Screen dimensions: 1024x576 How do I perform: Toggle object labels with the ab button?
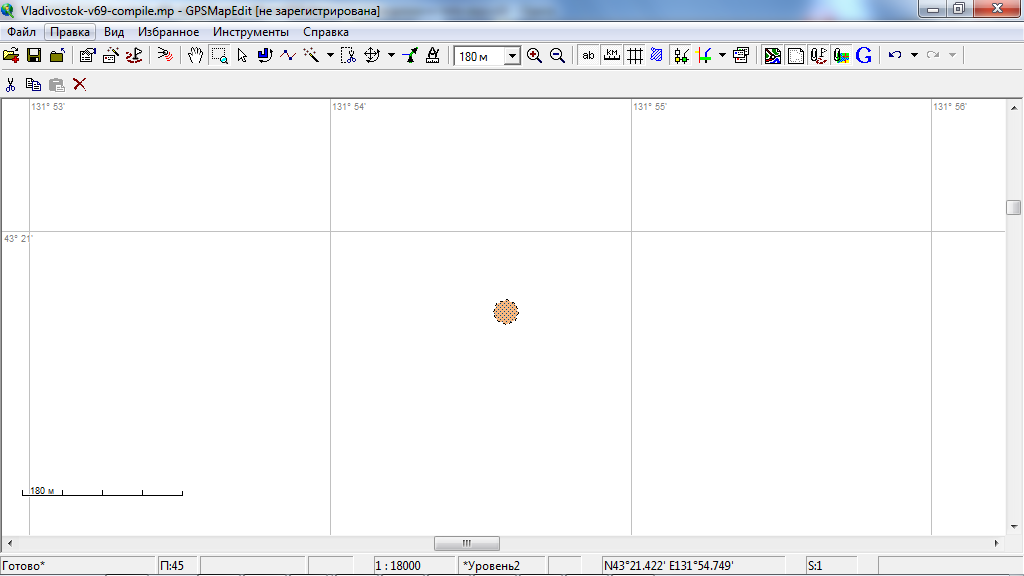[588, 56]
